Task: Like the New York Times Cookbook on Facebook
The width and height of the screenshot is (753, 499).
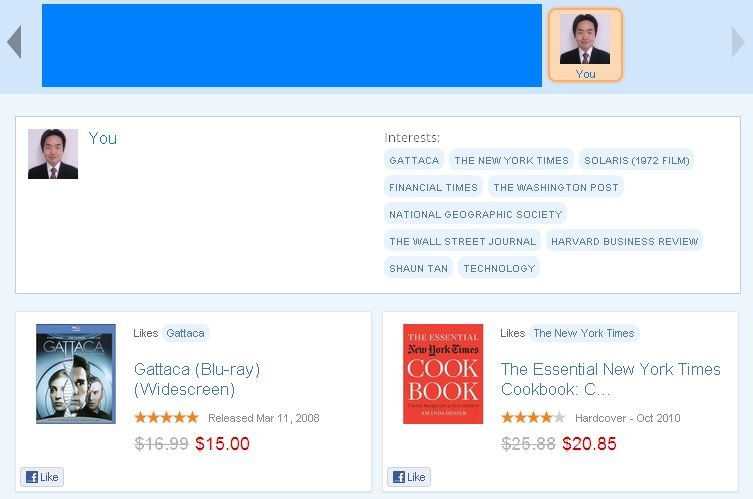Action: [409, 477]
